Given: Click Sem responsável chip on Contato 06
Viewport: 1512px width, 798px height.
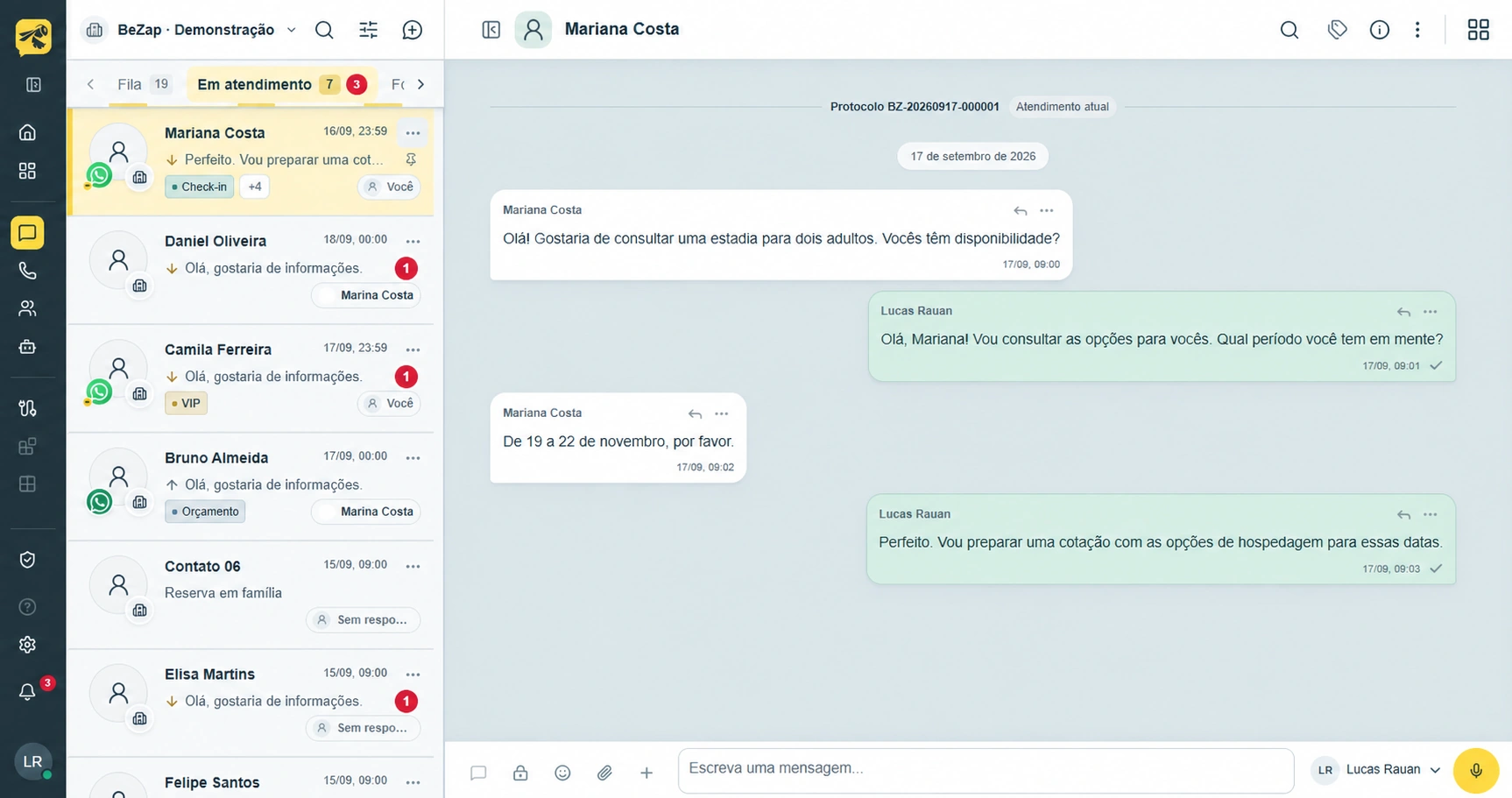Looking at the screenshot, I should tap(363, 619).
